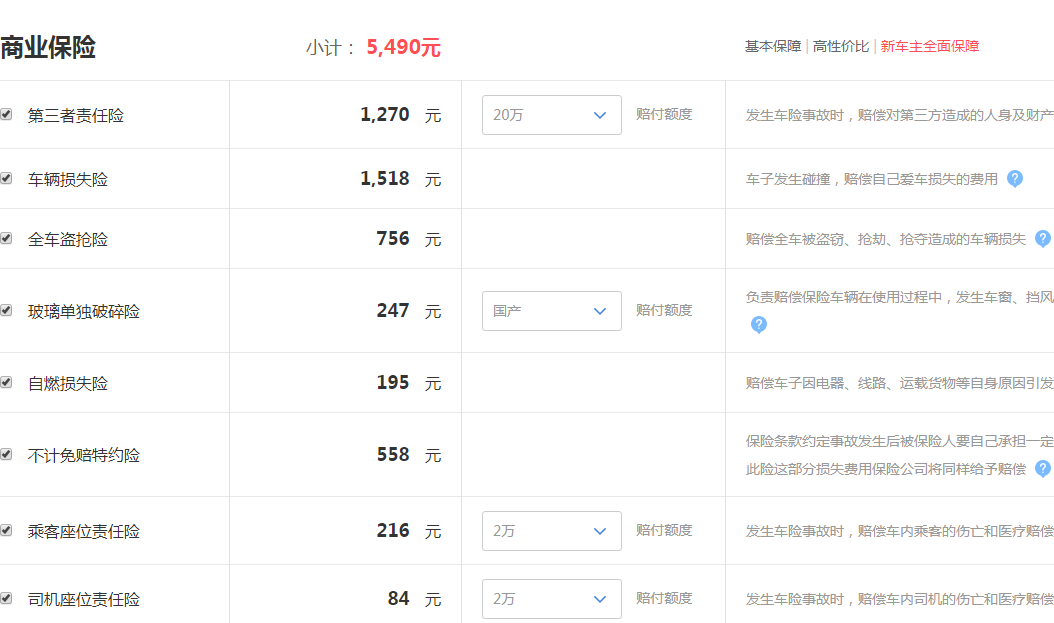Click the 不计免赔特约险 label
This screenshot has width=1054, height=623.
click(83, 456)
